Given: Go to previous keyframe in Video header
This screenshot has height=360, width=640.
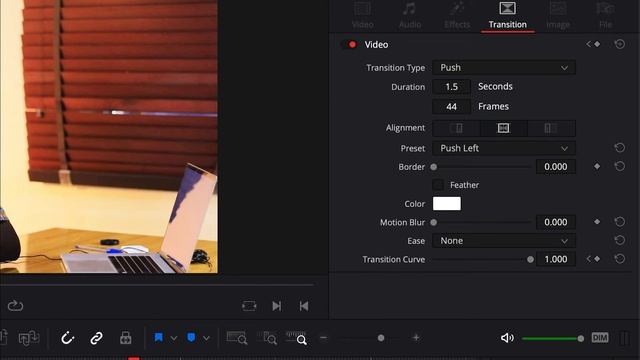Looking at the screenshot, I should pos(588,44).
